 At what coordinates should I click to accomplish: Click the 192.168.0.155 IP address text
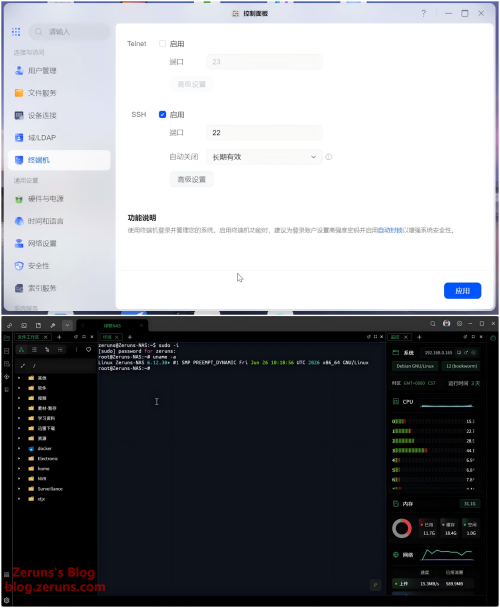[438, 353]
